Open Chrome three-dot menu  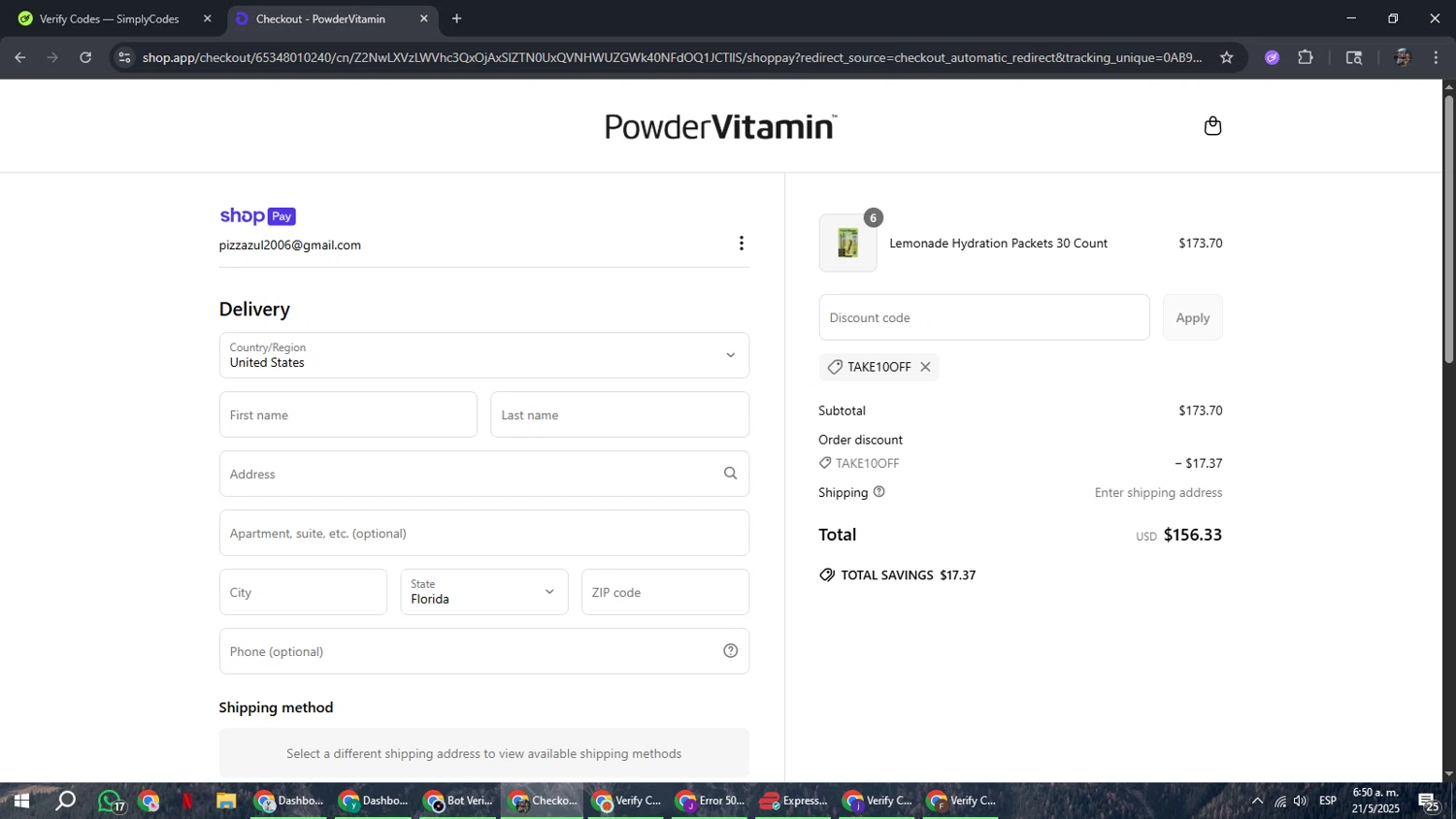1436,58
